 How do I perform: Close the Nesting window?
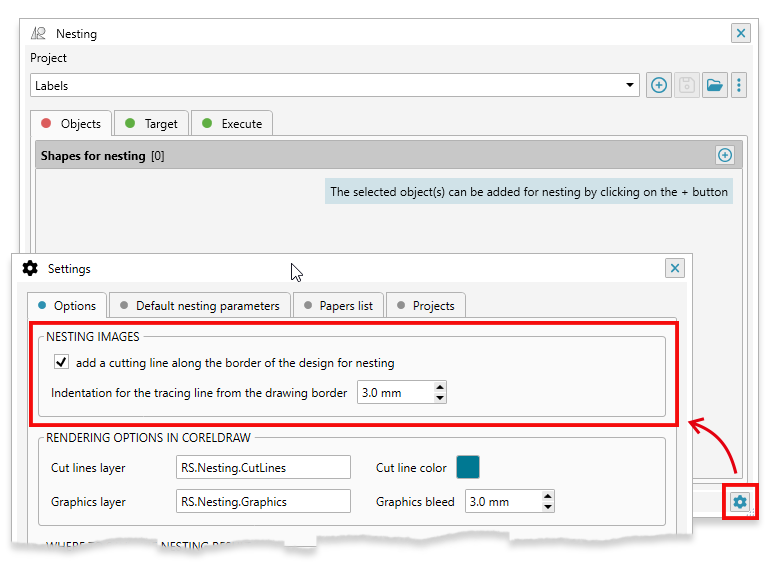741,33
